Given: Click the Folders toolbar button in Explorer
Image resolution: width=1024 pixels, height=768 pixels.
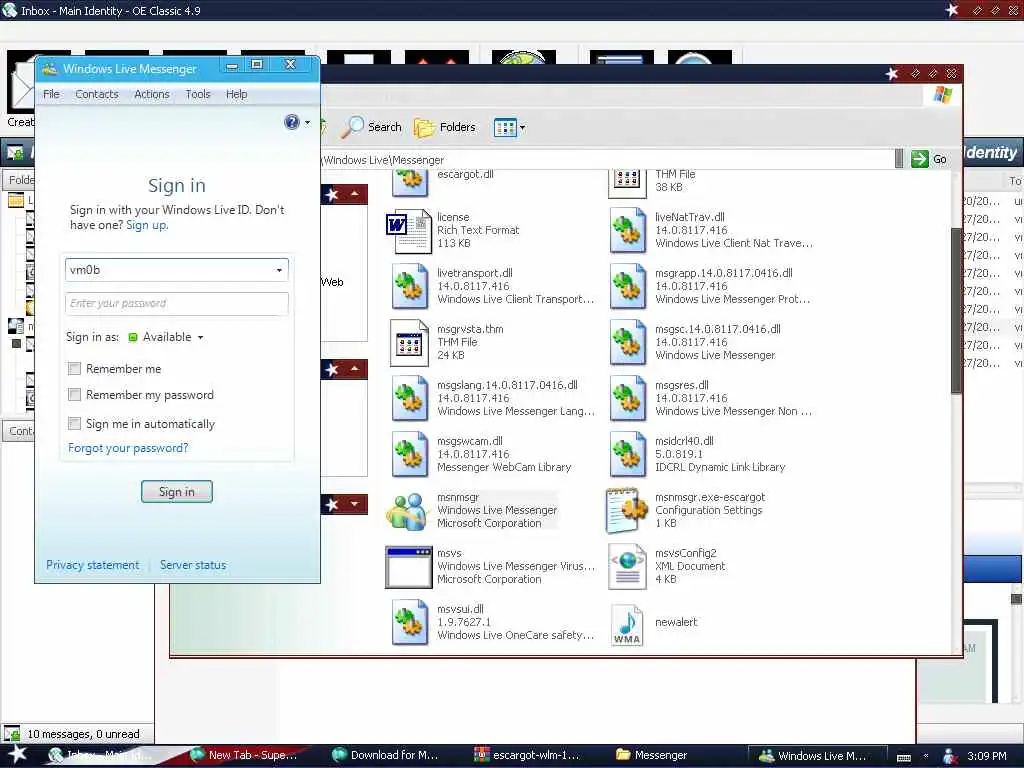Looking at the screenshot, I should tap(445, 127).
